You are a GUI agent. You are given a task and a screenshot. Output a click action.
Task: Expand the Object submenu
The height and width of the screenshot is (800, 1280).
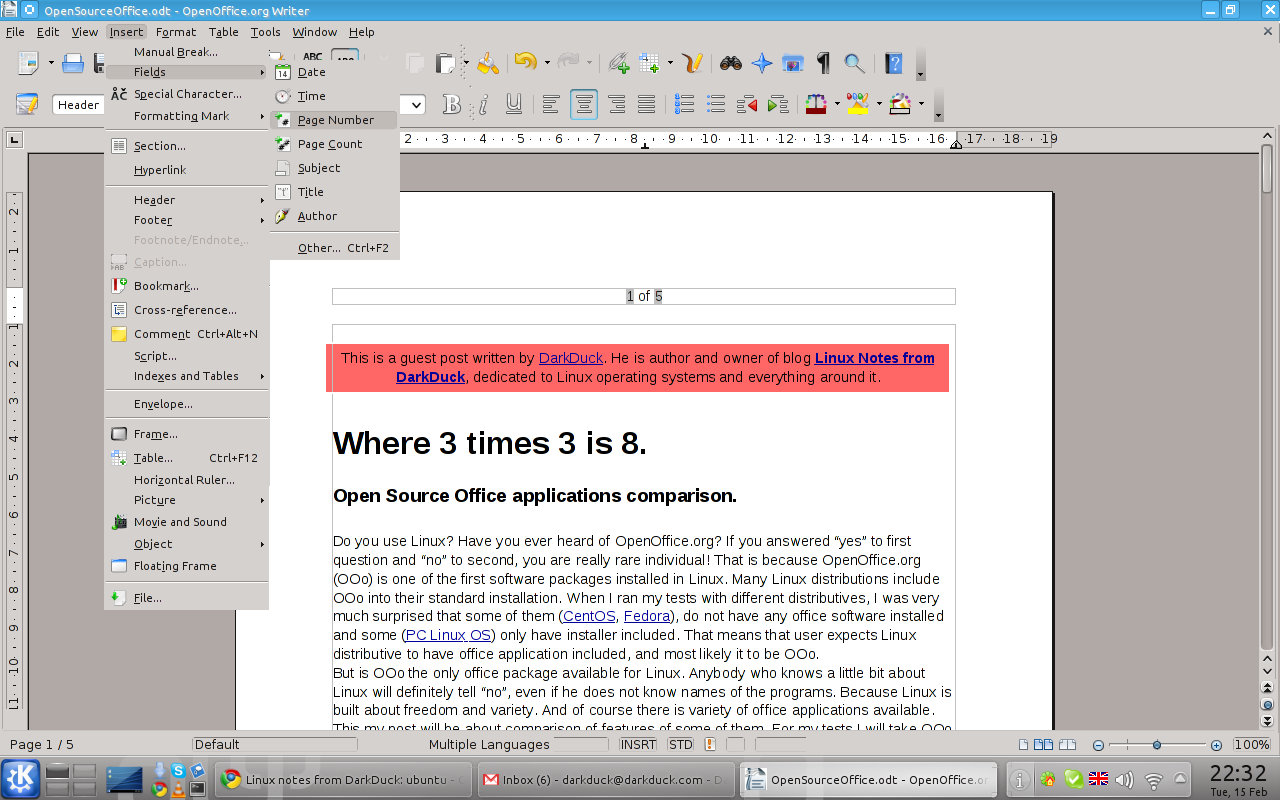[x=187, y=544]
